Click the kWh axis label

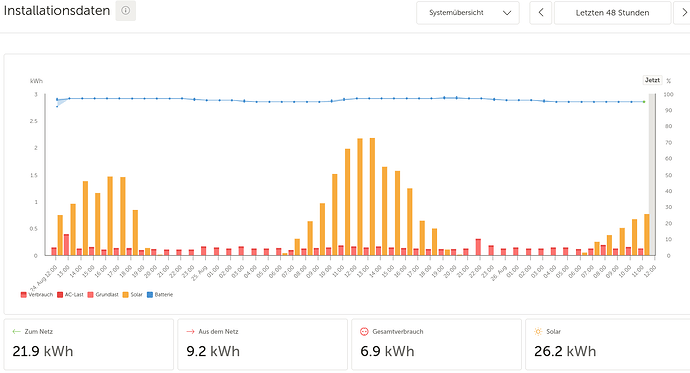tap(36, 81)
